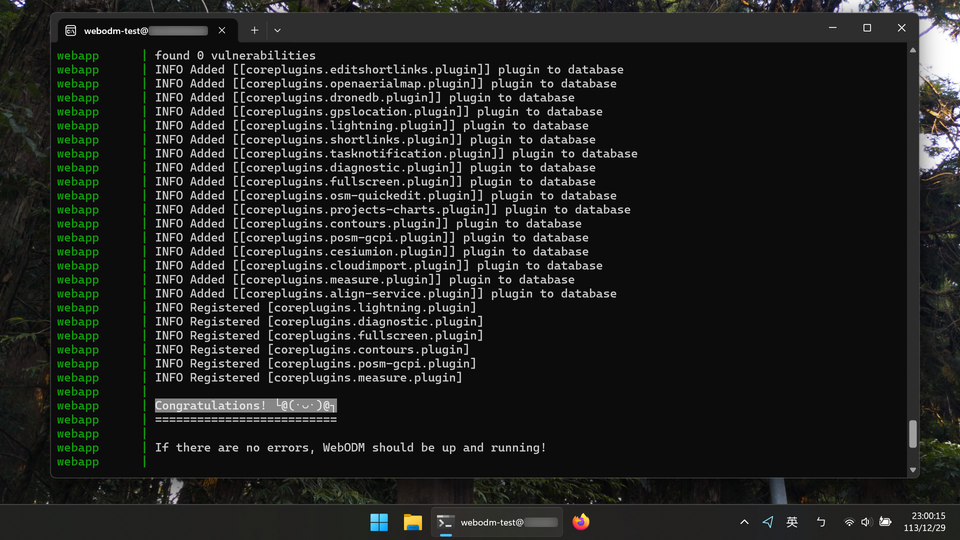960x540 pixels.
Task: Click the cesiumion plugin log line
Action: (x=372, y=252)
